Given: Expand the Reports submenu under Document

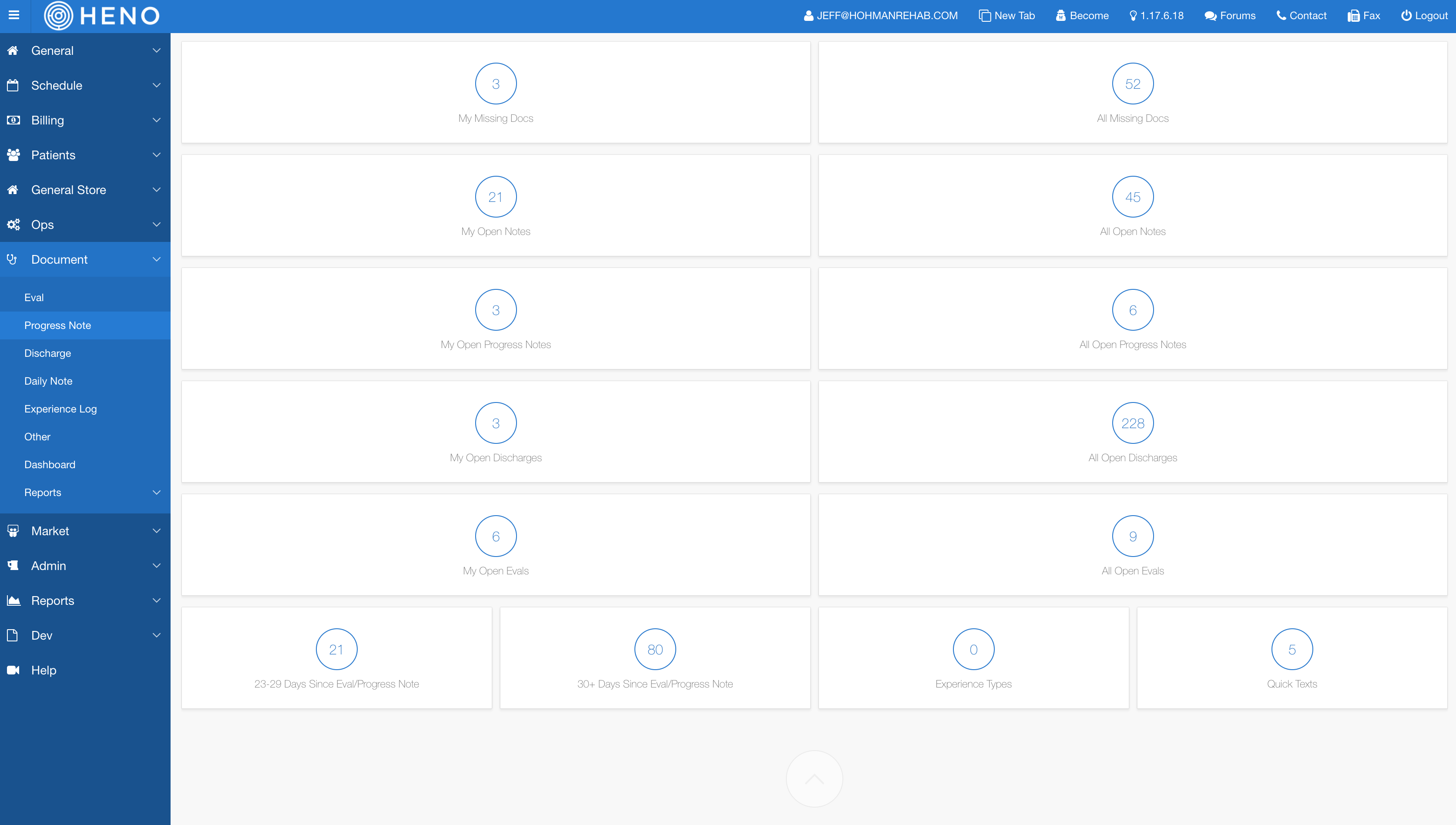Looking at the screenshot, I should tap(156, 493).
